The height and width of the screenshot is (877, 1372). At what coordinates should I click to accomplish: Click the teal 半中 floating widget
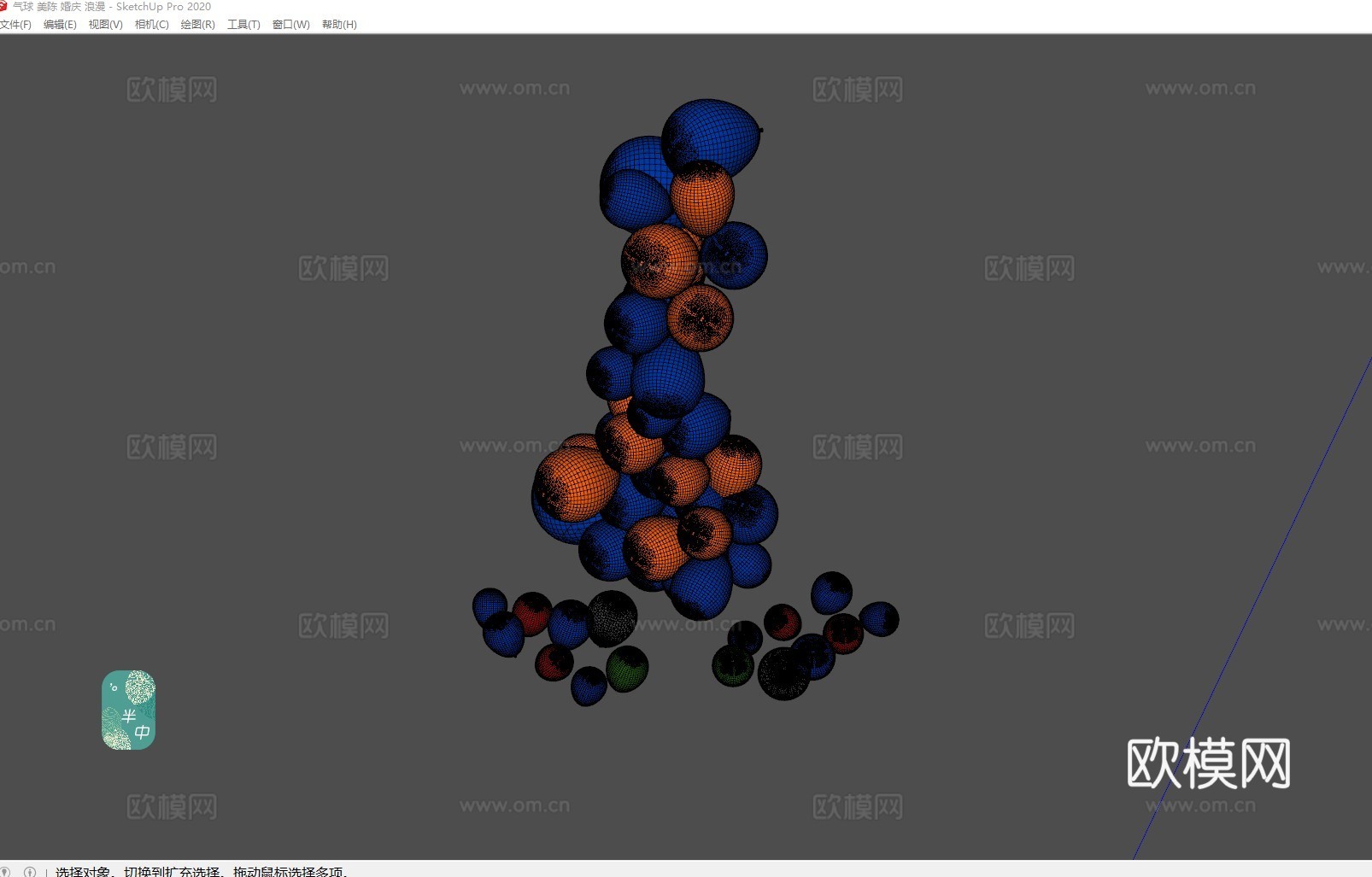pyautogui.click(x=128, y=710)
